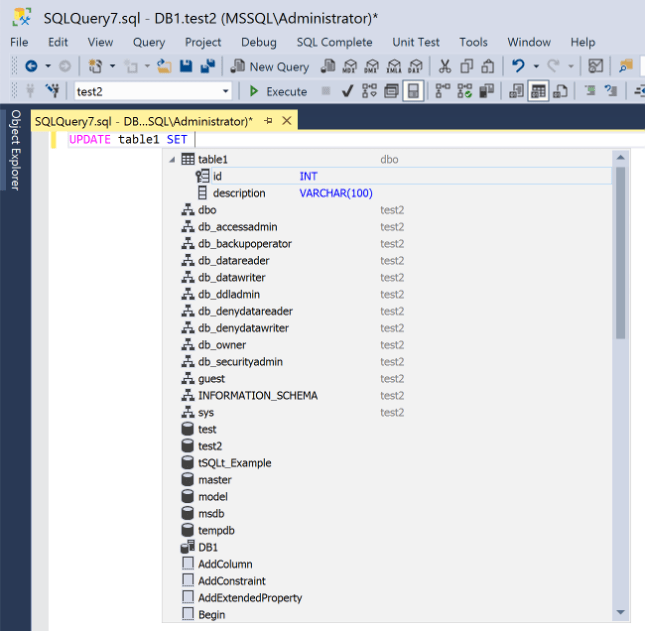Screen dimensions: 646x632
Task: Click the suggestion list scroll-down arrow
Action: point(620,612)
